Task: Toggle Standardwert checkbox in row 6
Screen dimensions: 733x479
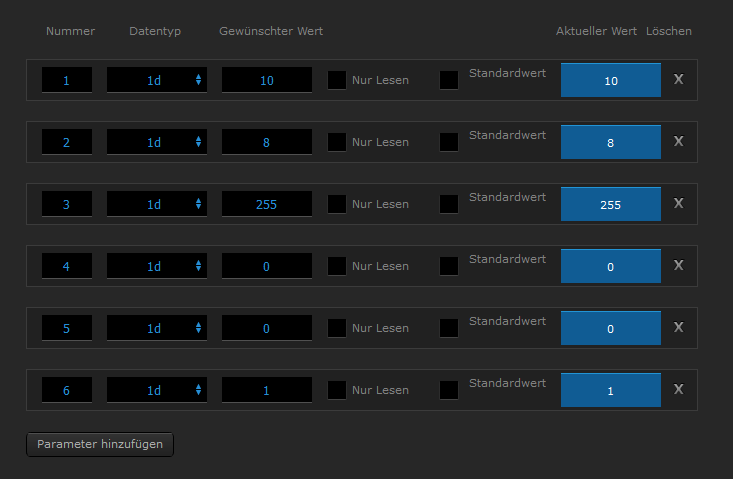Action: (449, 390)
